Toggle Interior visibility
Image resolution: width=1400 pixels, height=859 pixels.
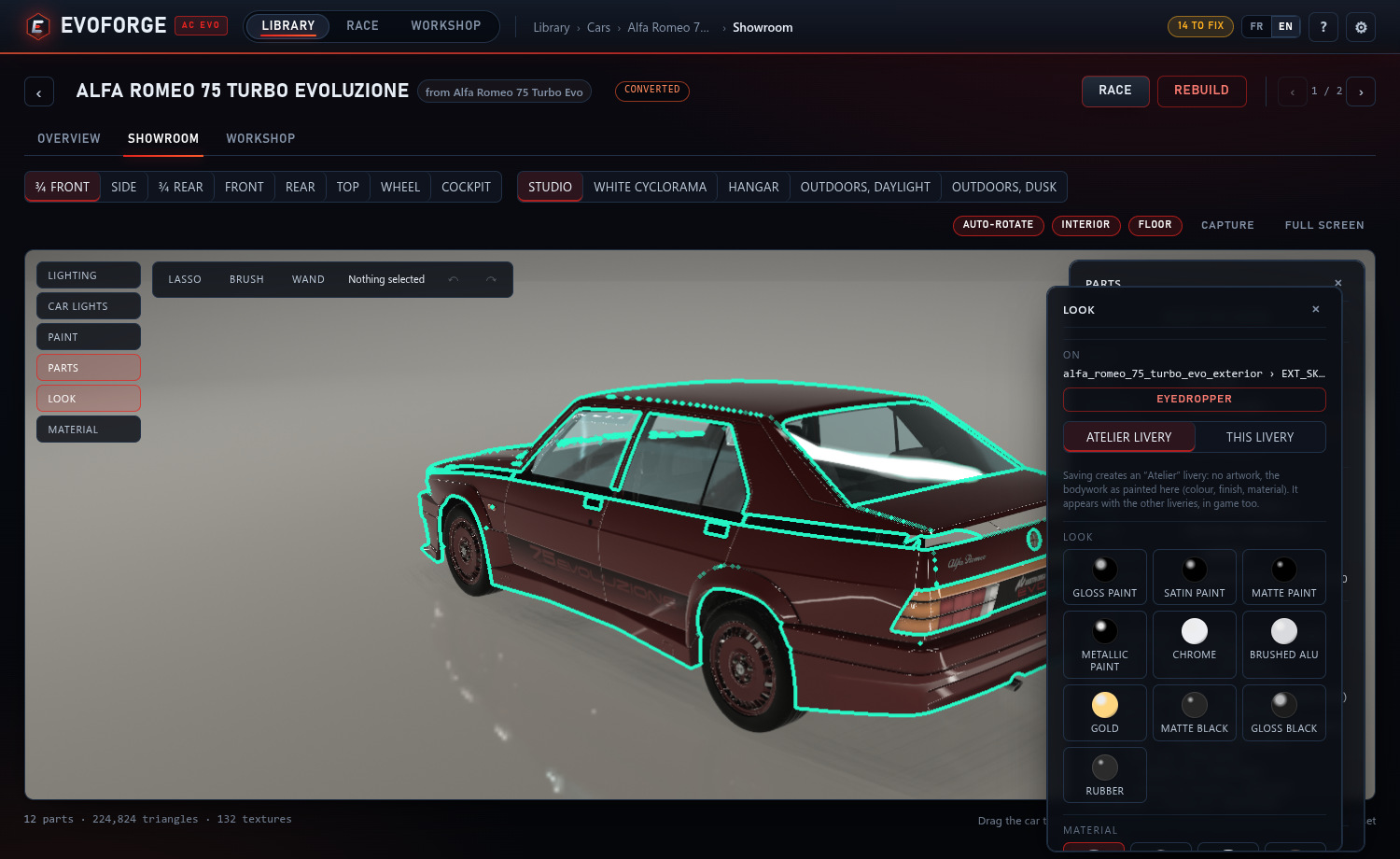1085,225
